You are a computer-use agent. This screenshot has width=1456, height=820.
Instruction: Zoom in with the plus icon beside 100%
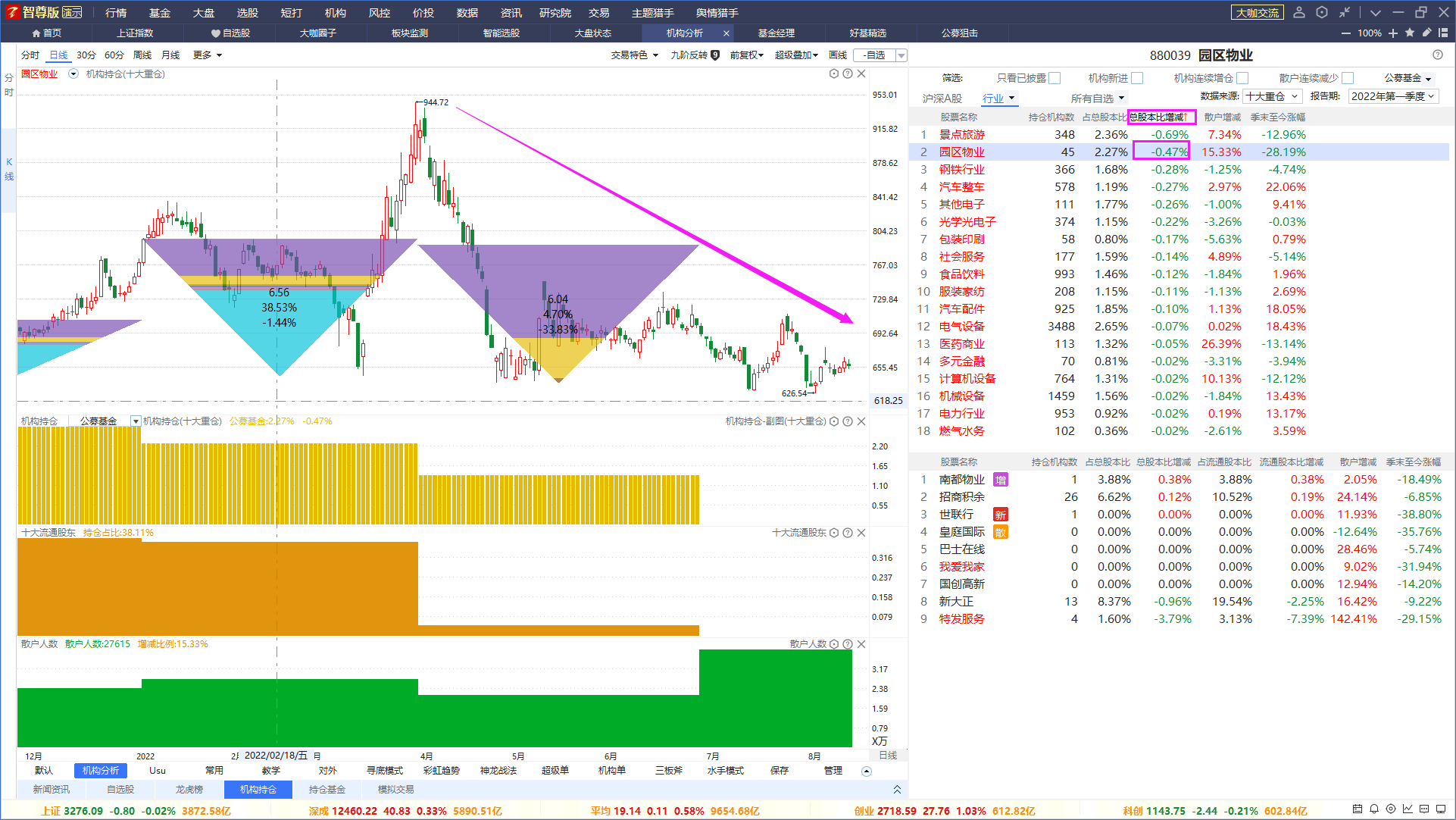tap(1393, 33)
